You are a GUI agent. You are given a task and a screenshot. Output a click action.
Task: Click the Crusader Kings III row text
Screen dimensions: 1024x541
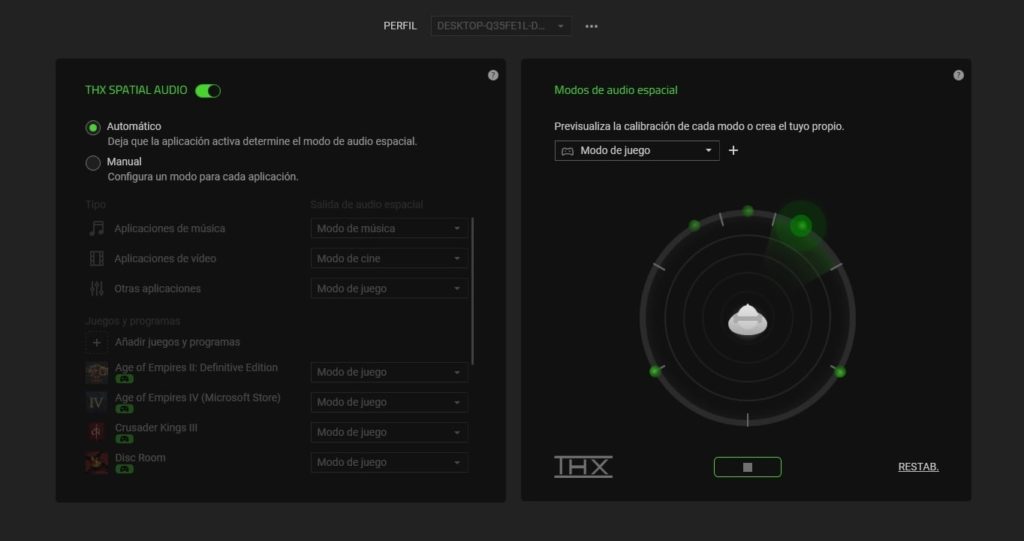tap(156, 428)
